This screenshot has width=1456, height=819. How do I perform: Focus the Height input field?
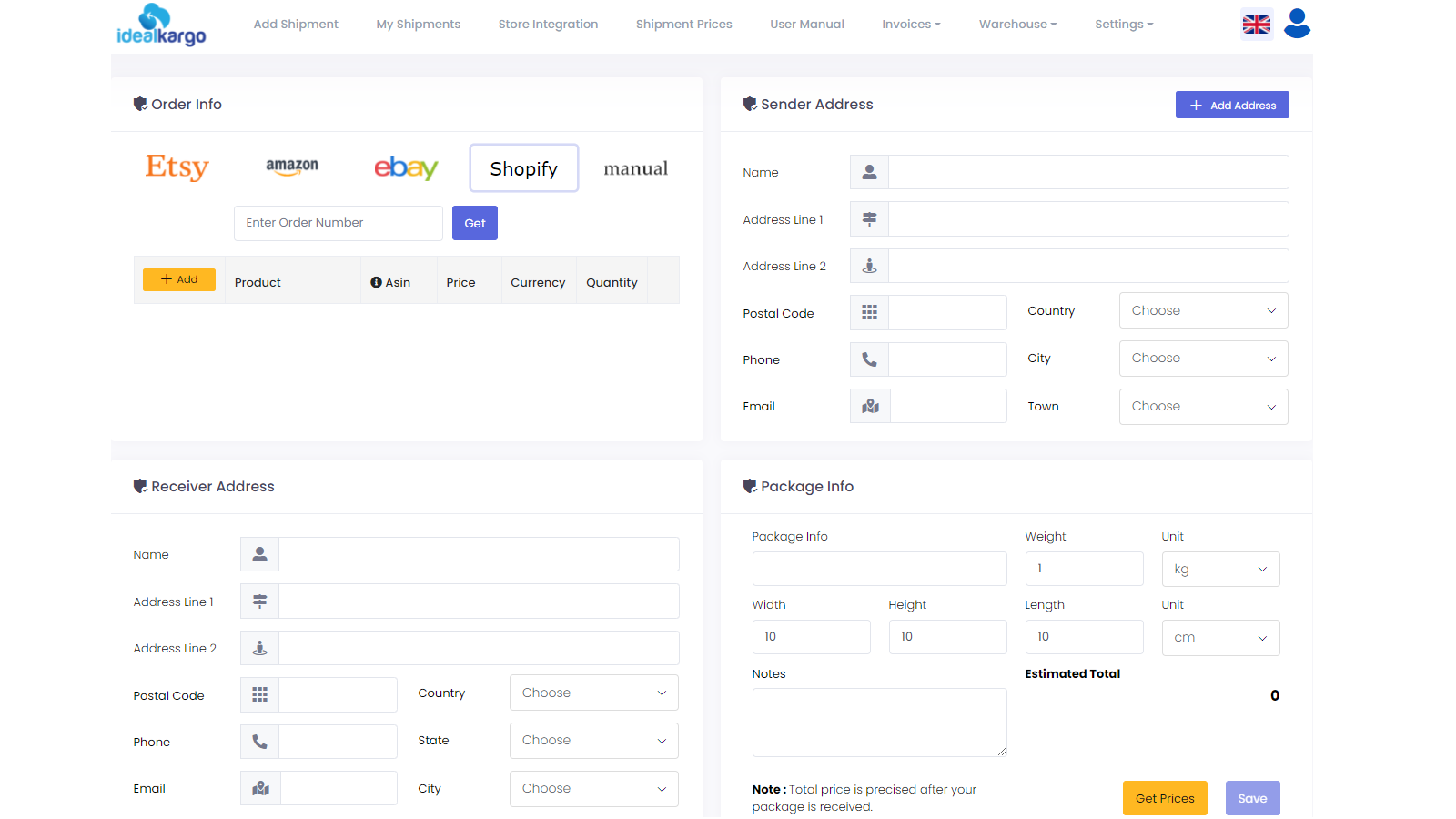pyautogui.click(x=947, y=637)
